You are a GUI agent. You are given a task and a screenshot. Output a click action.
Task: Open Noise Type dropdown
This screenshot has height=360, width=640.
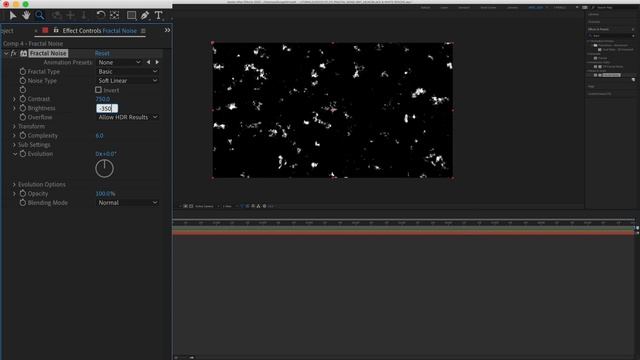click(x=127, y=80)
